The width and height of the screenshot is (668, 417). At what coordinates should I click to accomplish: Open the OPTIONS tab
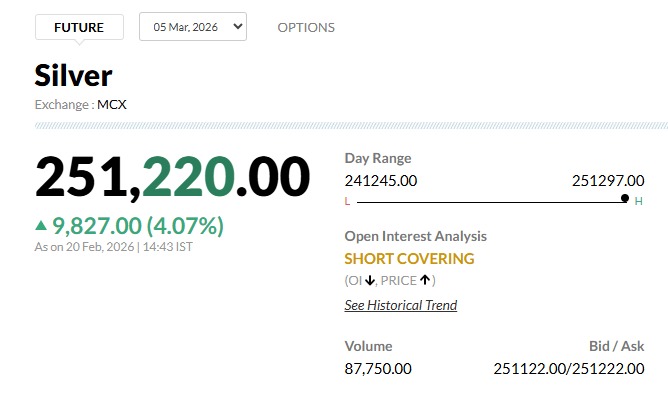click(x=306, y=27)
